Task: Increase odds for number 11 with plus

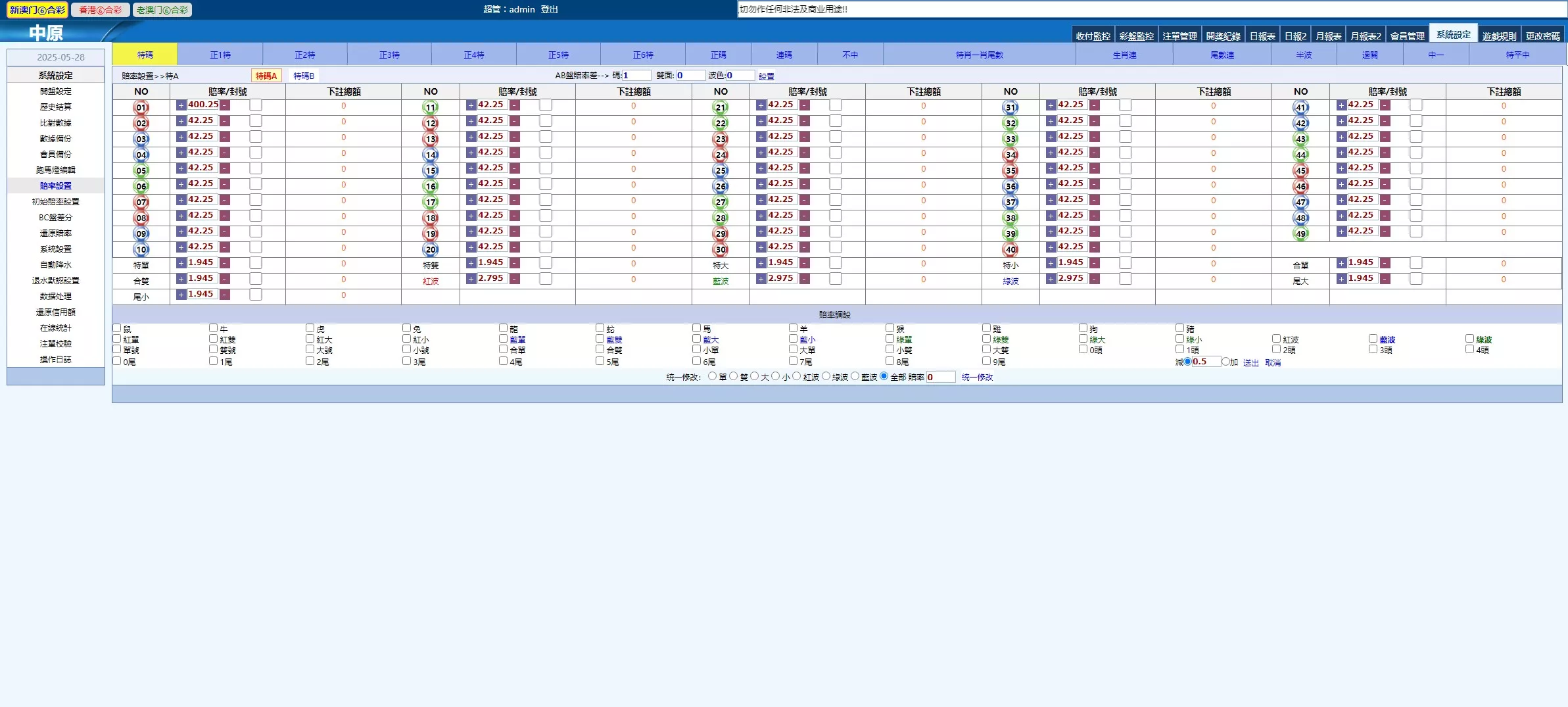Action: click(x=471, y=105)
